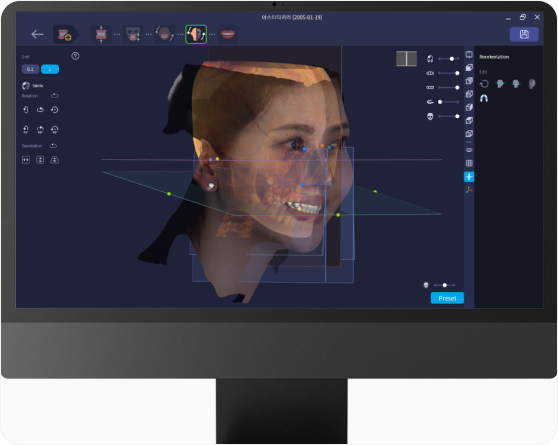This screenshot has height=445, width=558.
Task: Select the first cube view orientation
Action: point(469,67)
